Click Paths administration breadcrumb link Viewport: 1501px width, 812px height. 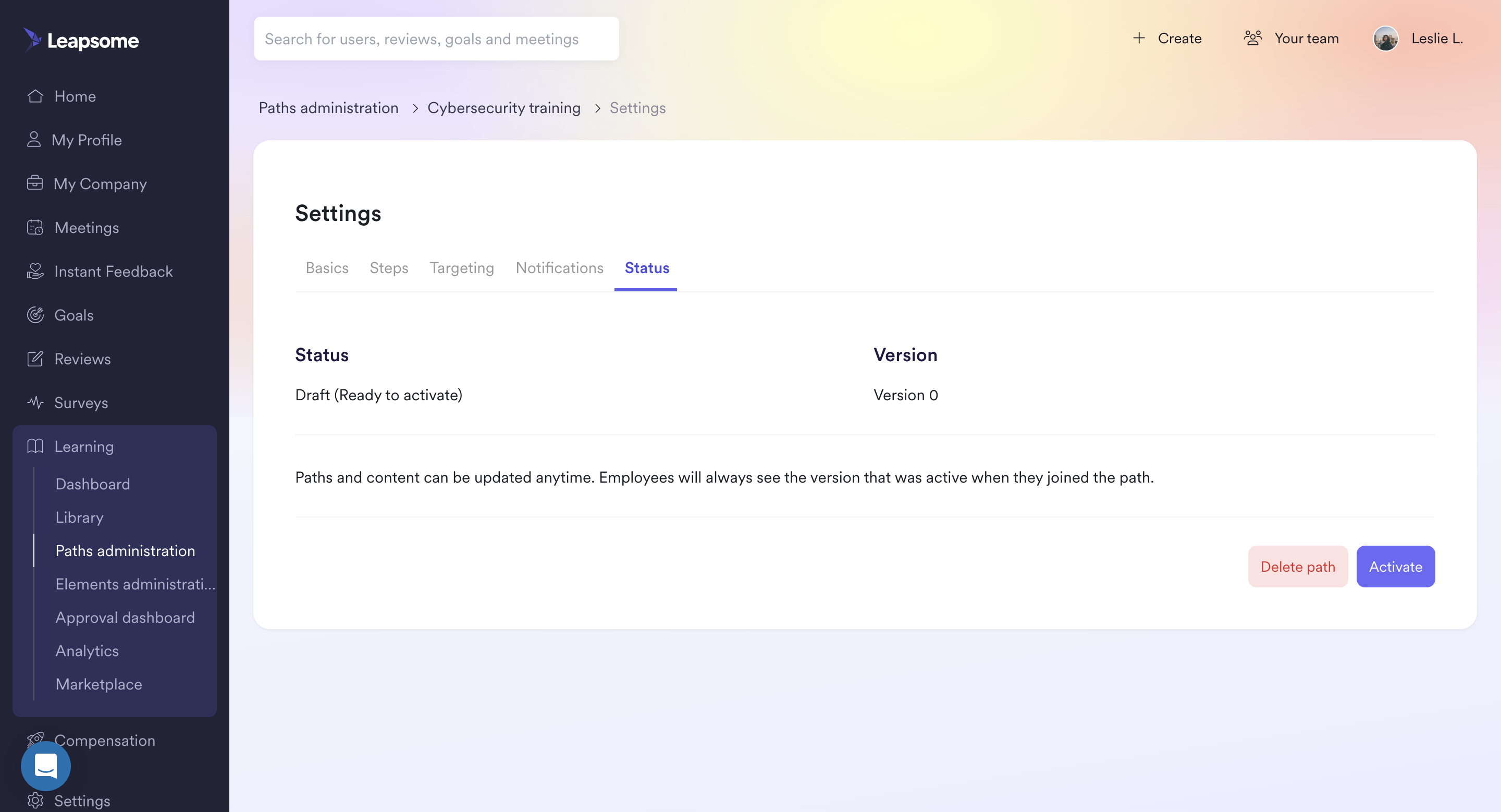[328, 108]
